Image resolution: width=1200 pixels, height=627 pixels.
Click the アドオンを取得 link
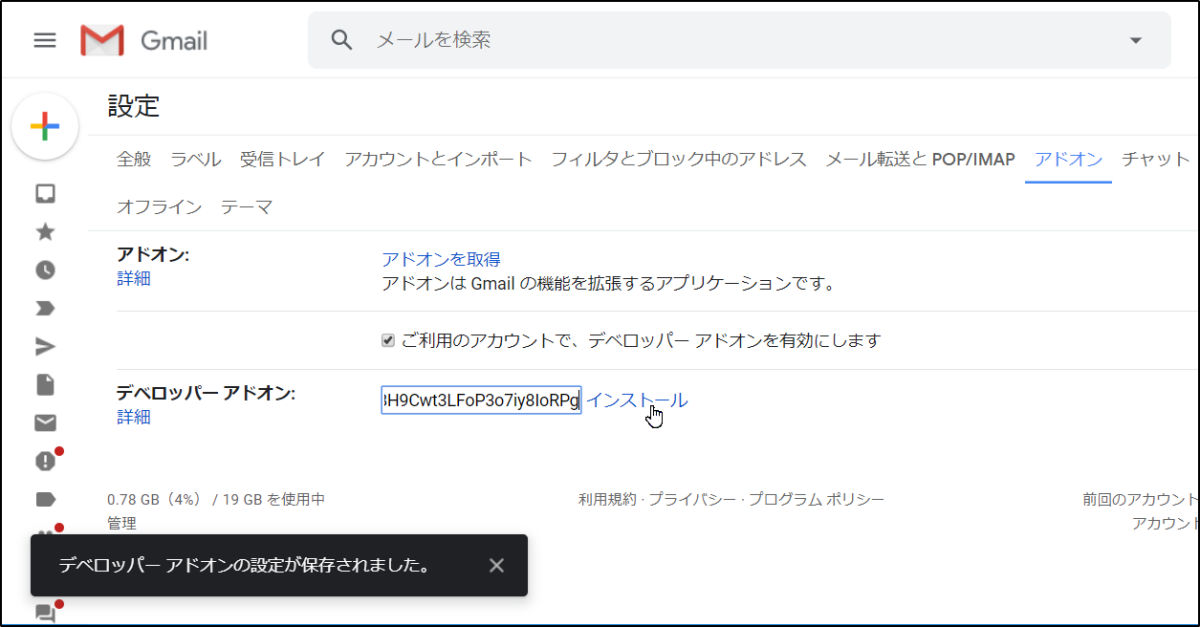coord(441,260)
